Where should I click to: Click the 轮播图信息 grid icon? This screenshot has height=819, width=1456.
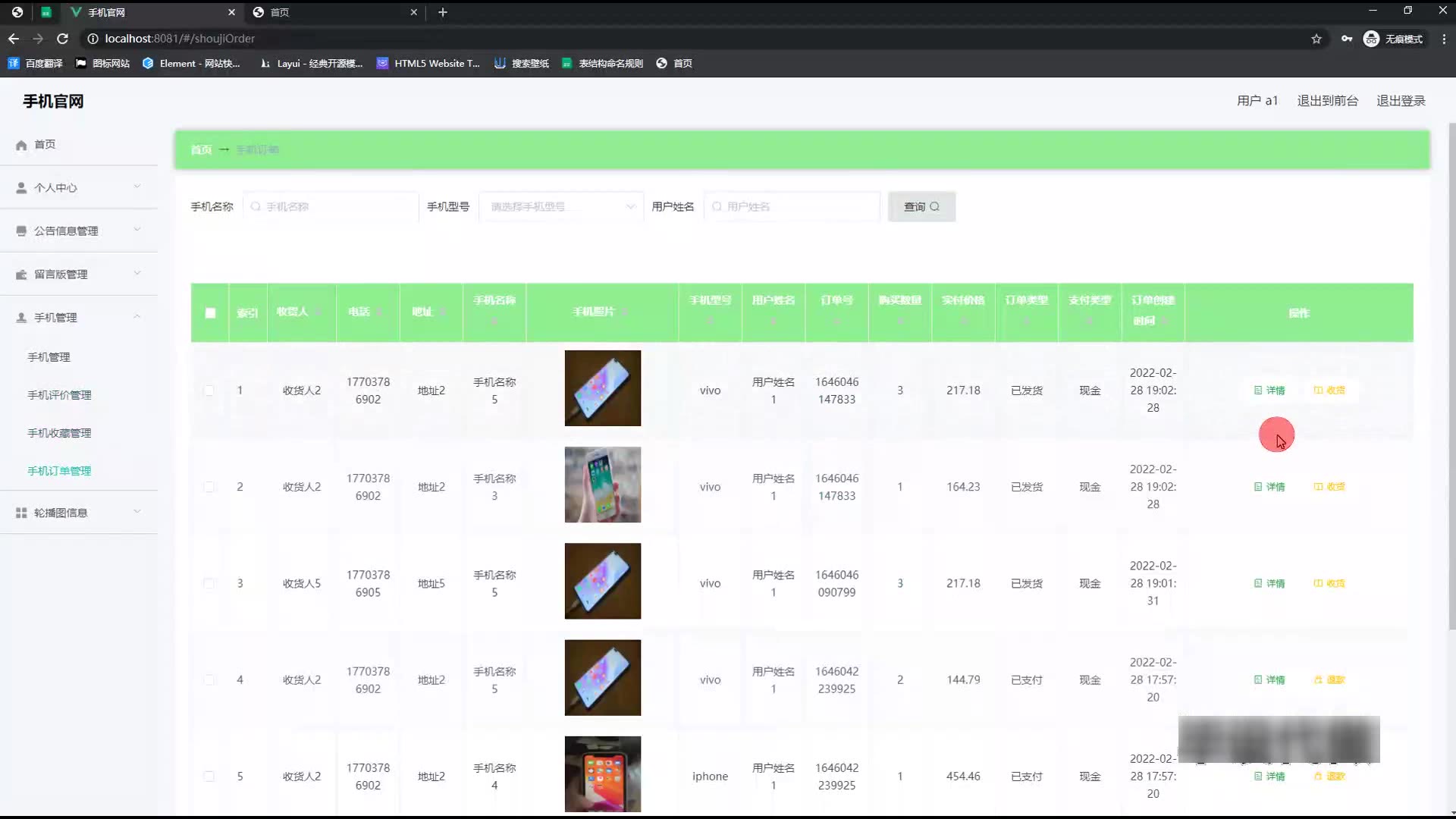pos(21,513)
